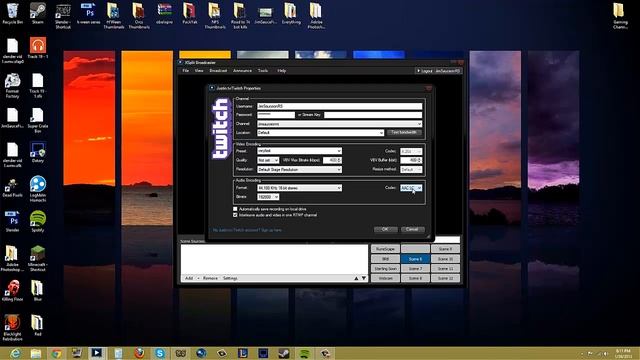Open the Killing Floor desktop shortcut
Viewport: 640px width, 360px height.
tap(12, 291)
